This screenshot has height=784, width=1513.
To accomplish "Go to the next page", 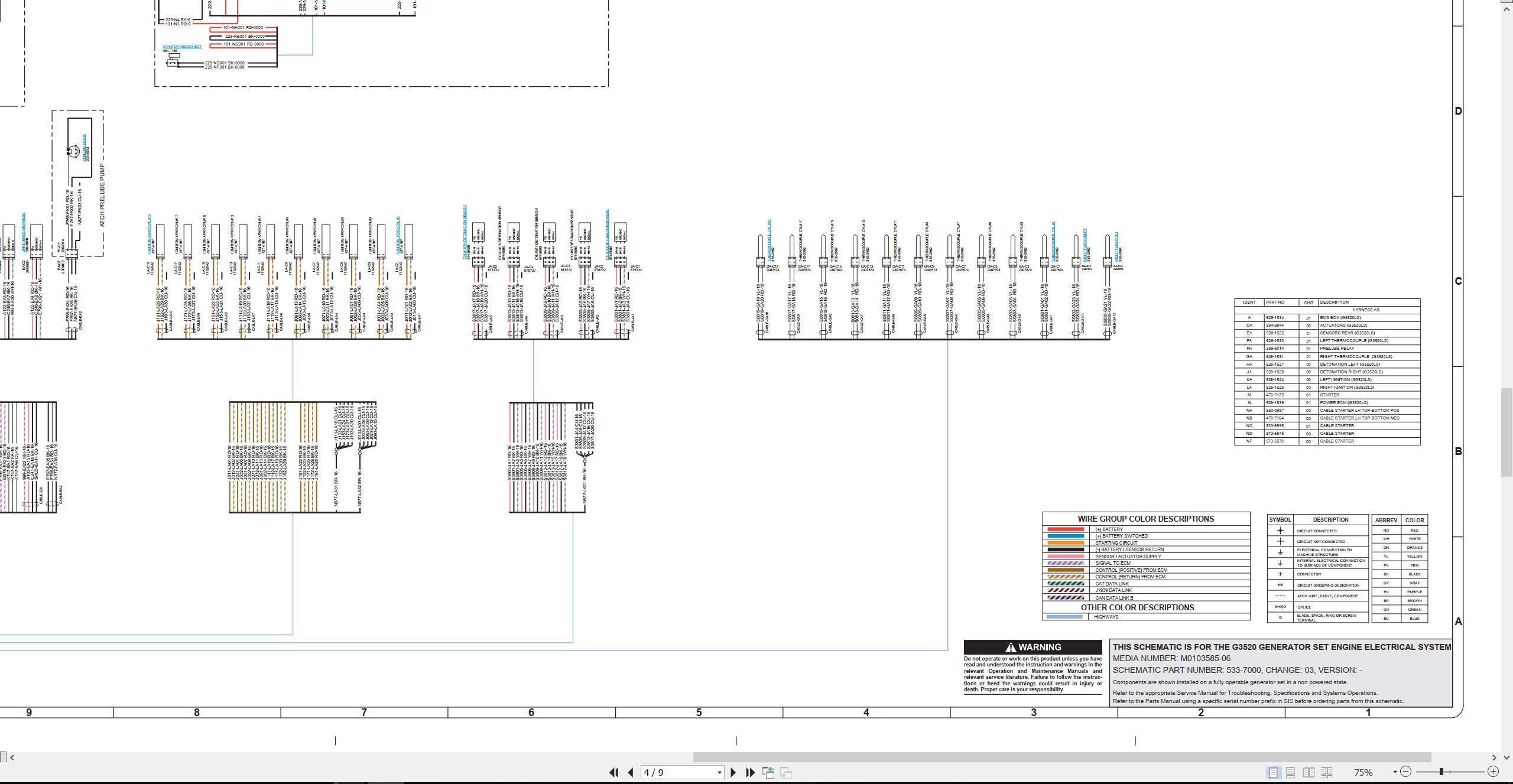I will 733,772.
